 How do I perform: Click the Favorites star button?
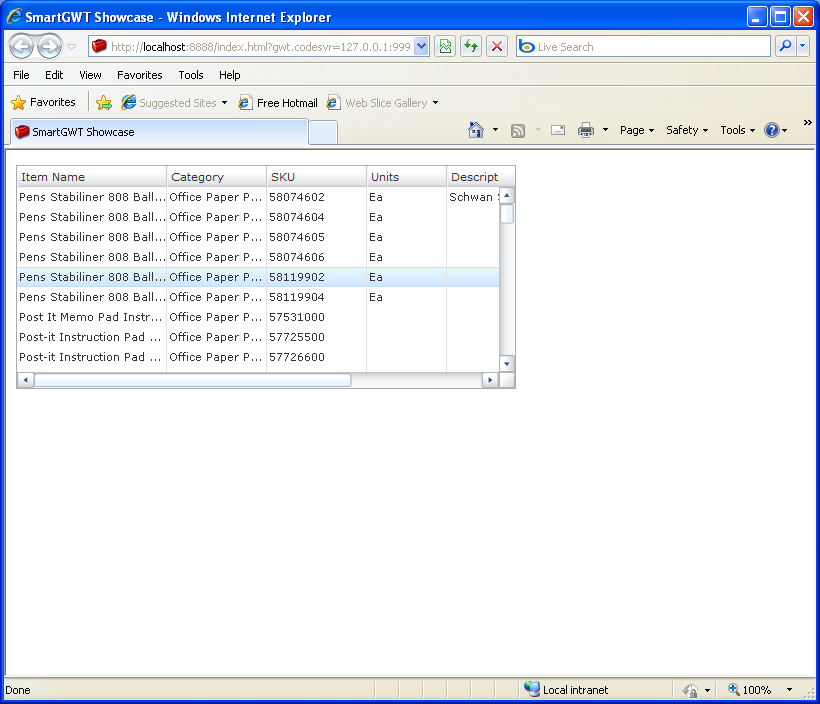(43, 103)
